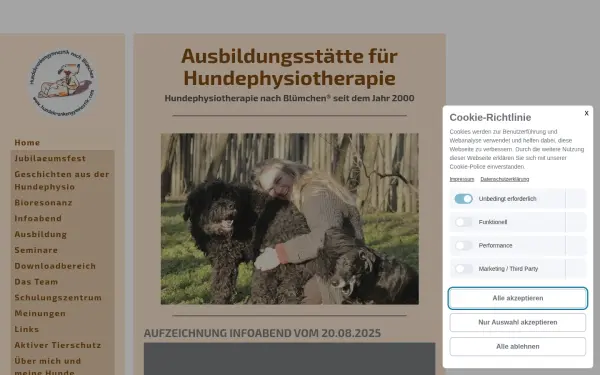Click Aufzeichnung Infoabend vom 20.08.2025 heading
600x375 pixels.
262,333
